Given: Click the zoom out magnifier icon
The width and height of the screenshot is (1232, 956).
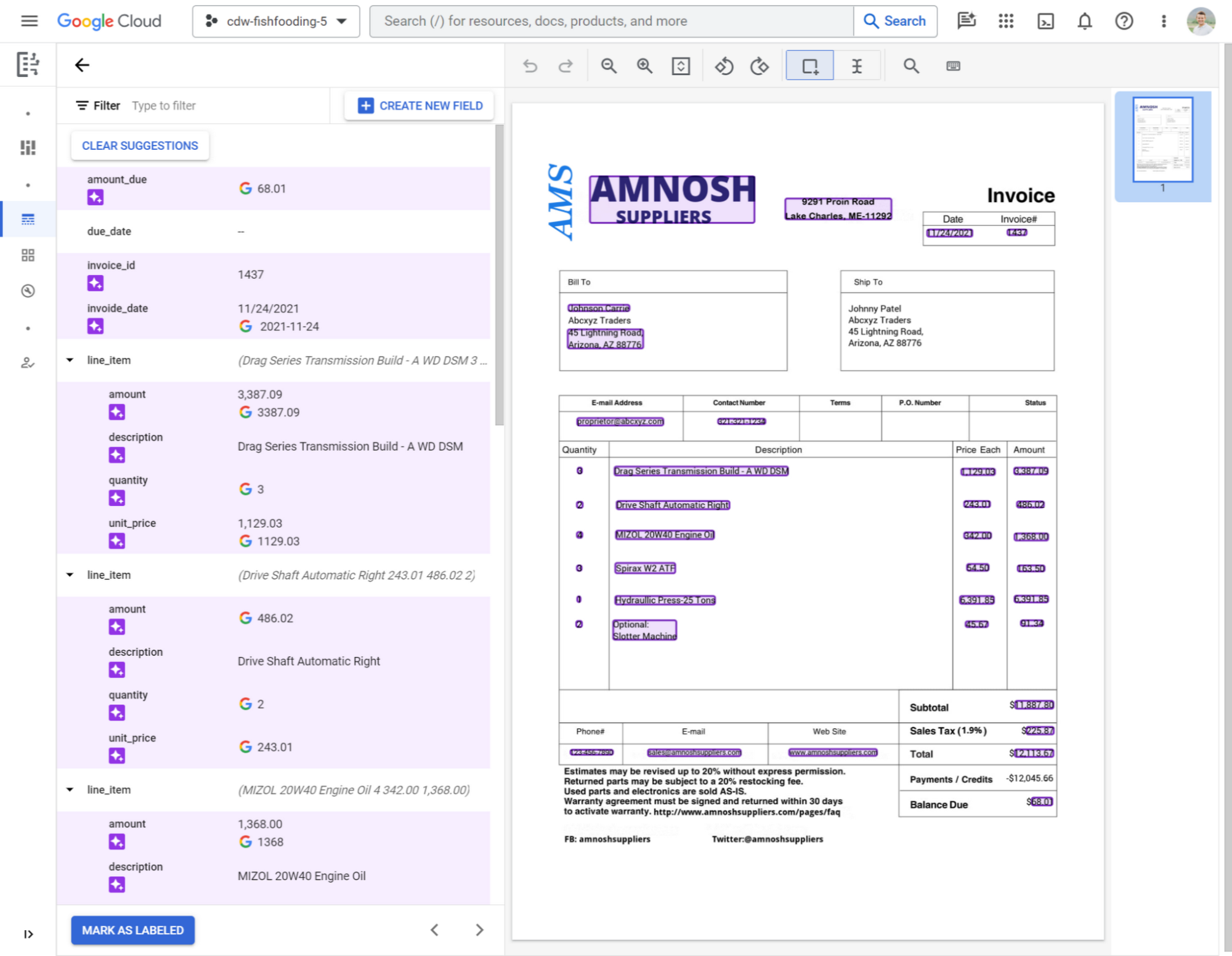Looking at the screenshot, I should pyautogui.click(x=609, y=66).
